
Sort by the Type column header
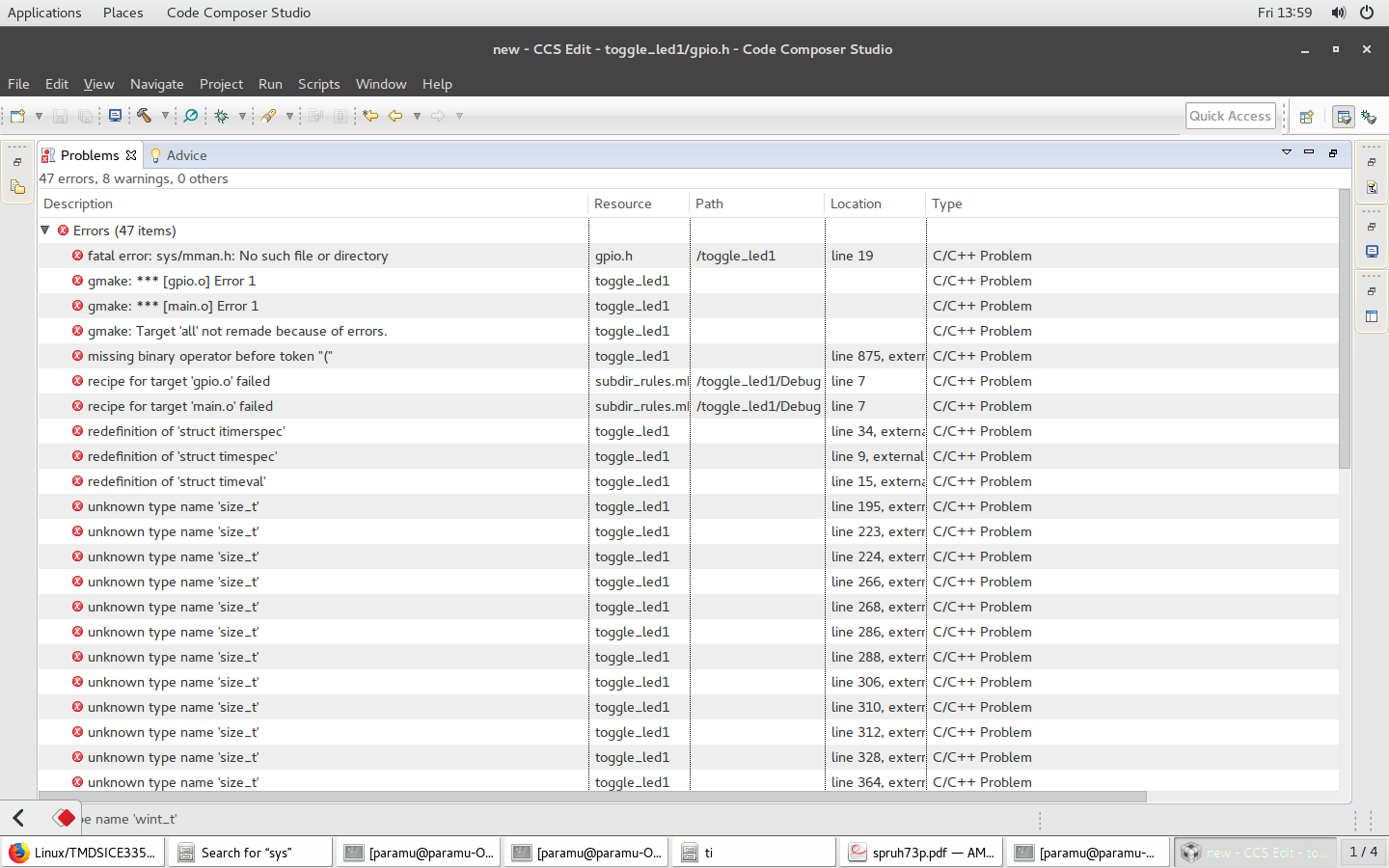click(1132, 203)
